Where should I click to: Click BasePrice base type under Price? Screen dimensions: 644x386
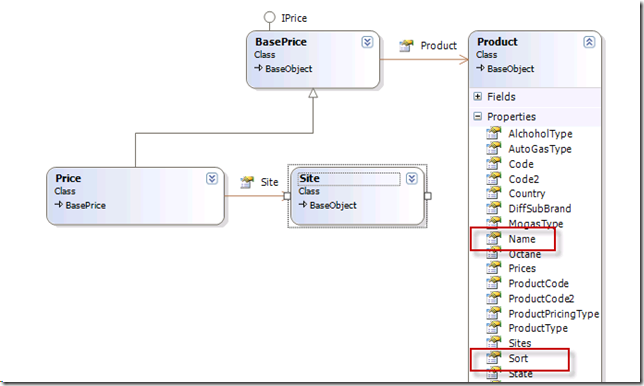coord(85,205)
